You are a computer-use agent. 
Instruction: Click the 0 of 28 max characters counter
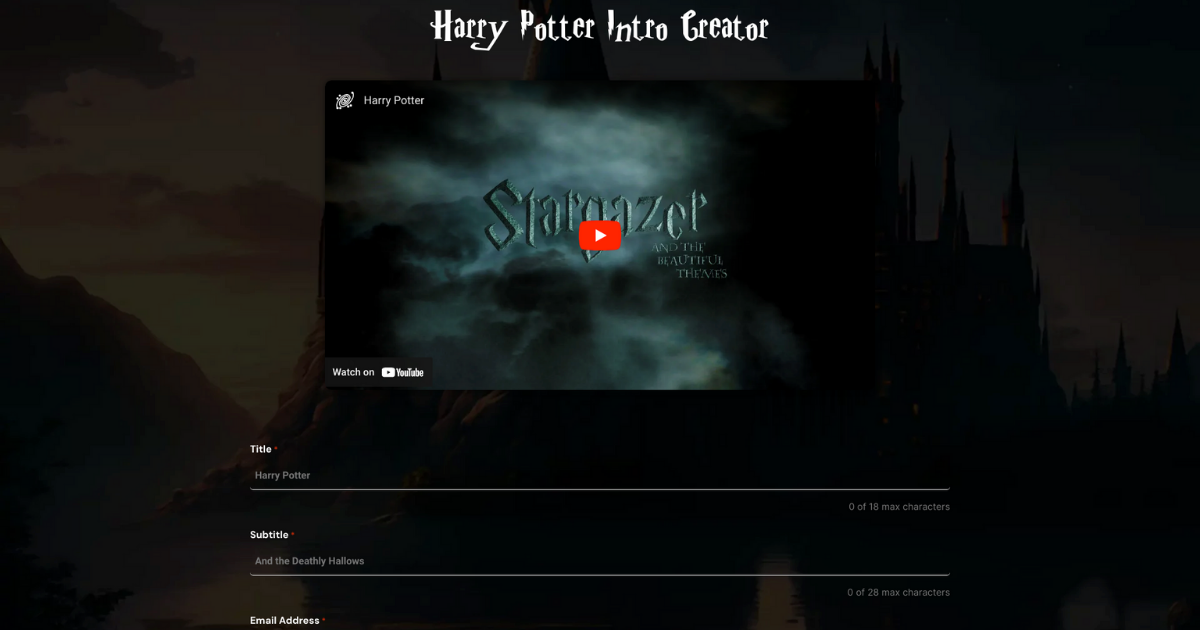click(x=900, y=592)
